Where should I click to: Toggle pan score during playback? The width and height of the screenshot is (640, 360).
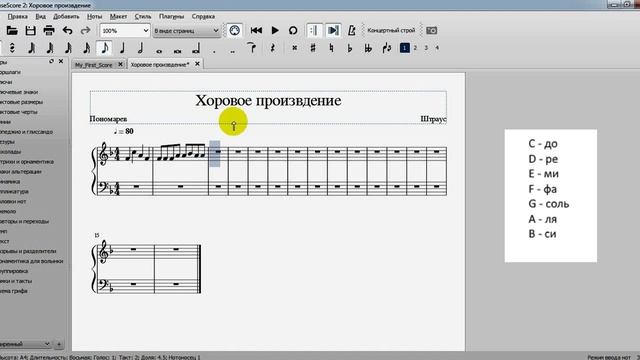click(x=333, y=31)
